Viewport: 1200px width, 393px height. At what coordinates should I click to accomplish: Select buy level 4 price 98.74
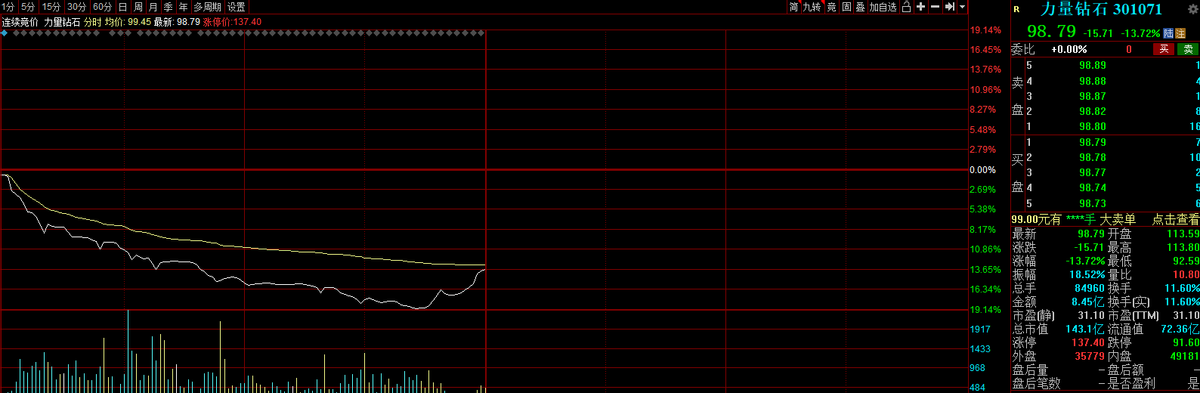(1092, 187)
